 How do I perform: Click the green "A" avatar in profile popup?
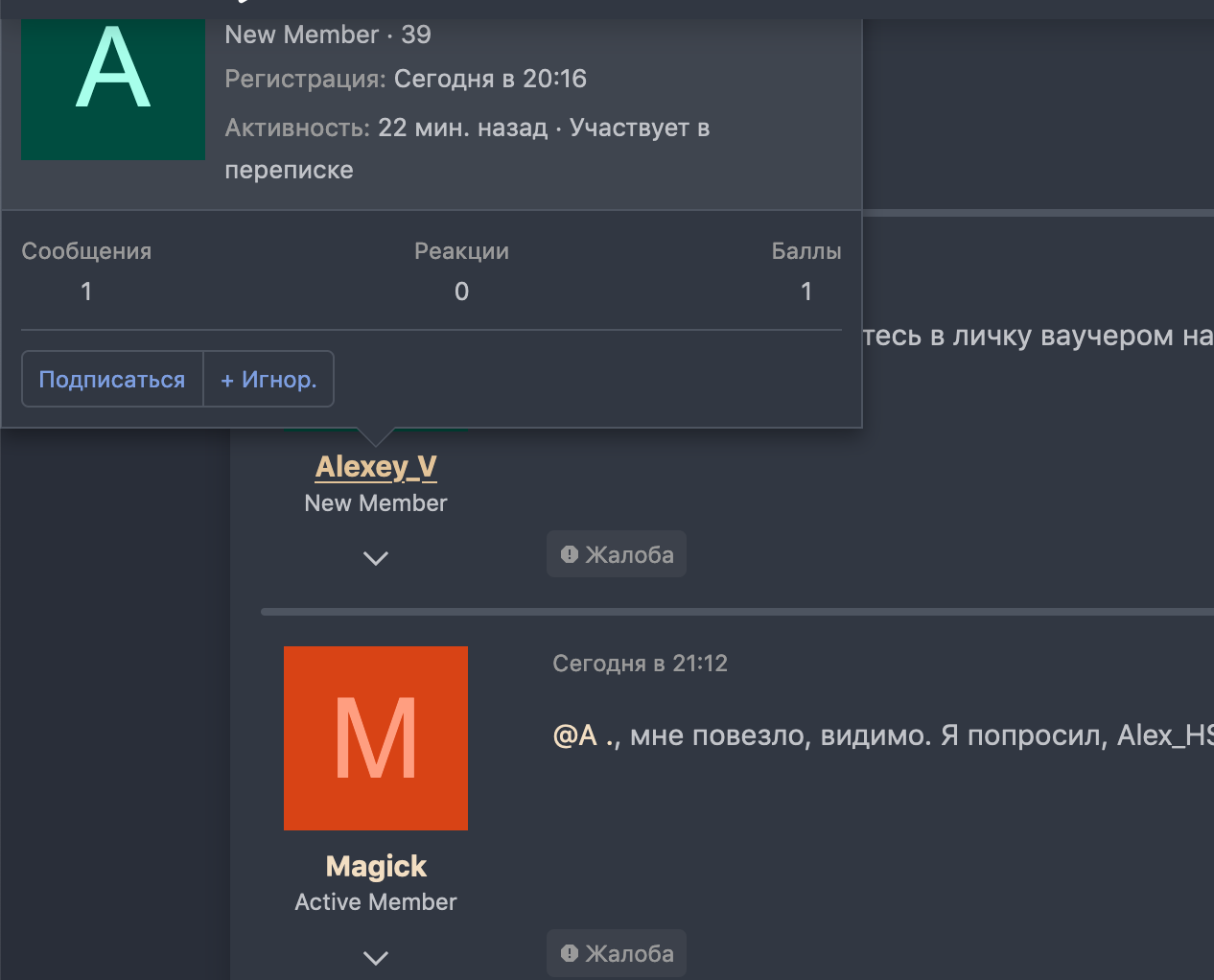point(113,88)
